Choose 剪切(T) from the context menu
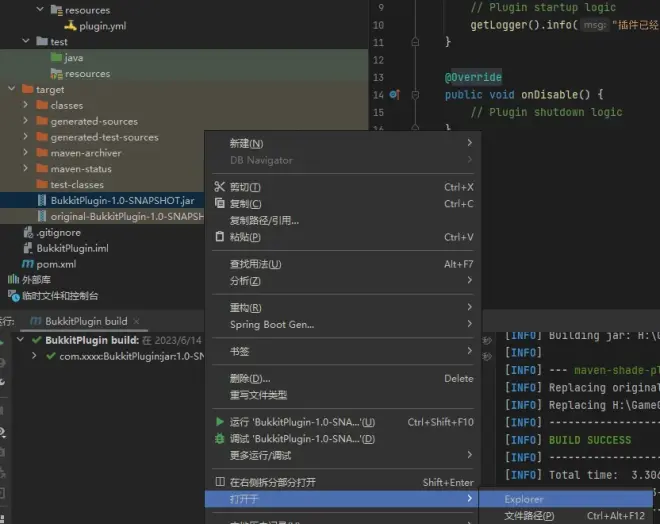The height and width of the screenshot is (524, 660). point(343,187)
